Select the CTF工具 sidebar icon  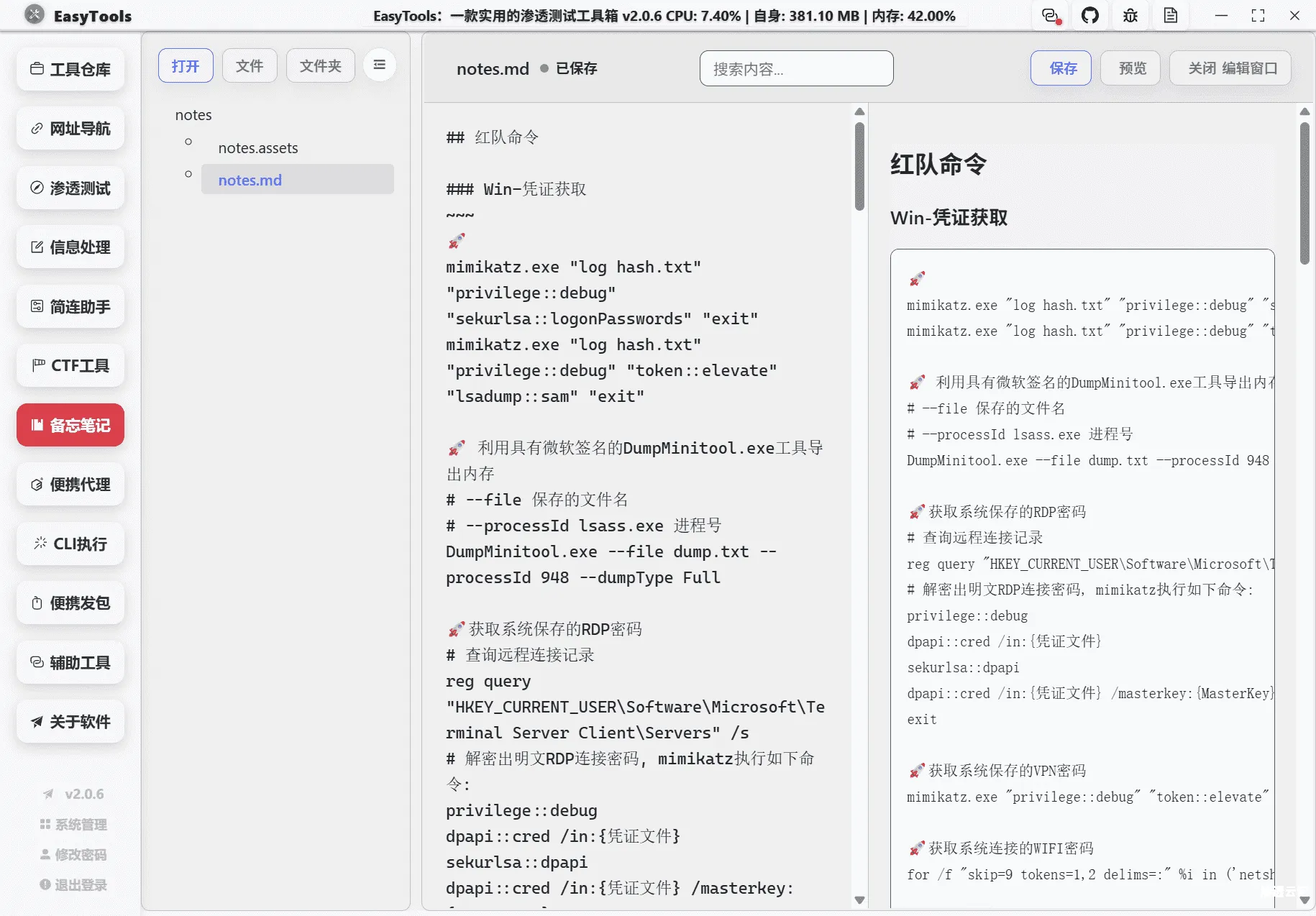(x=70, y=365)
